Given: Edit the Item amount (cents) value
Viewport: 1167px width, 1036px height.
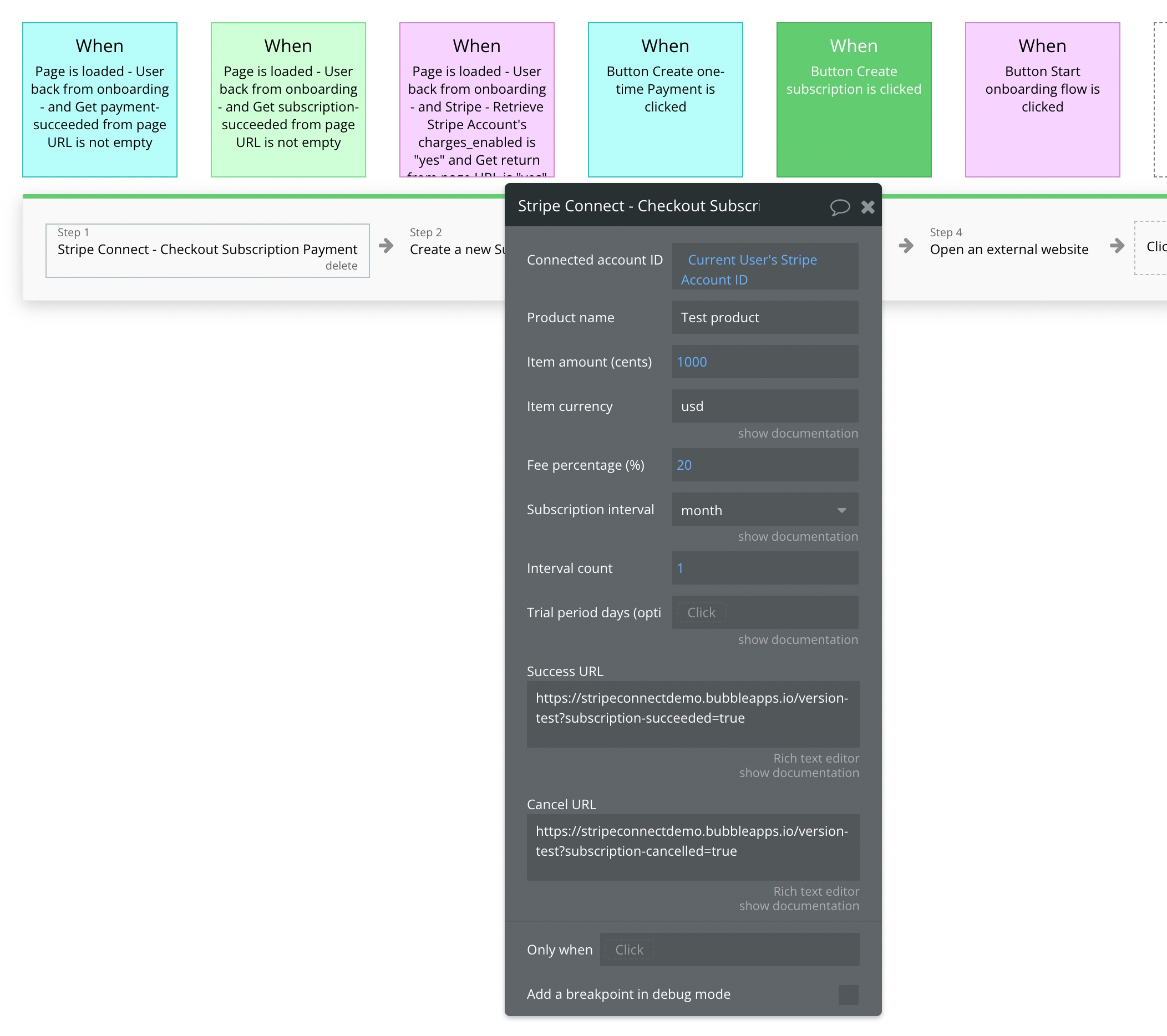Looking at the screenshot, I should [764, 362].
